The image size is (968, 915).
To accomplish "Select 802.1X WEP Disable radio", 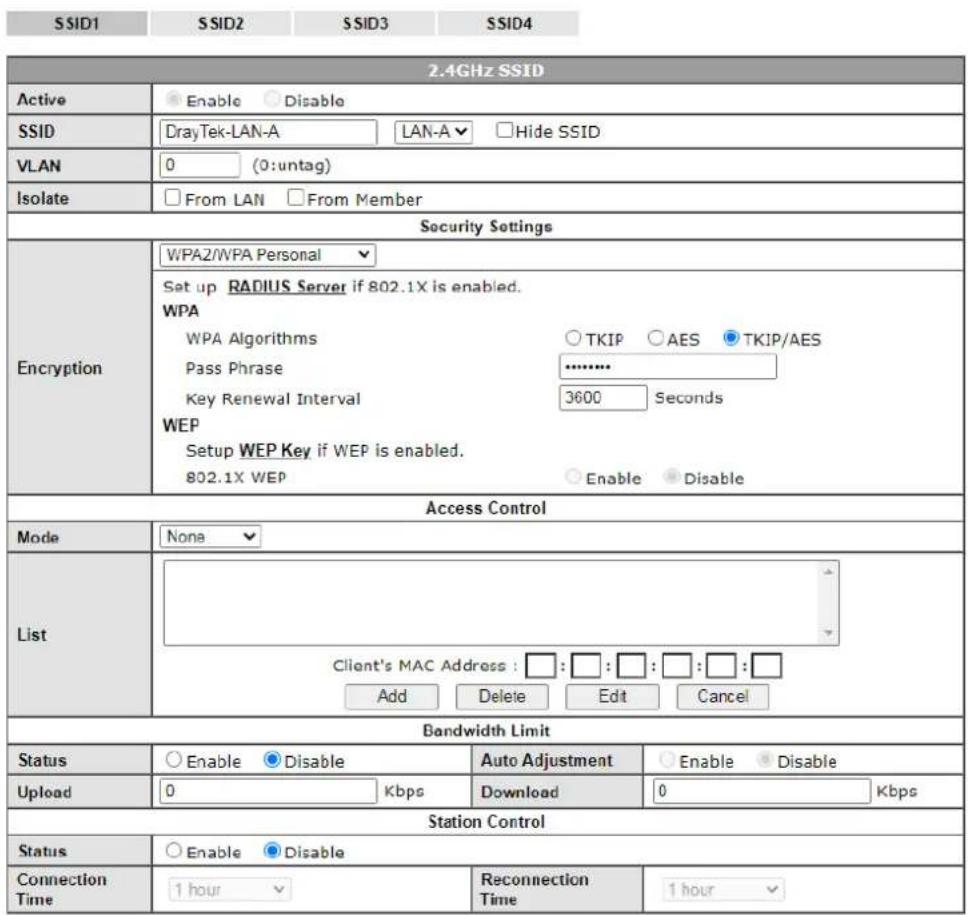I will click(671, 477).
